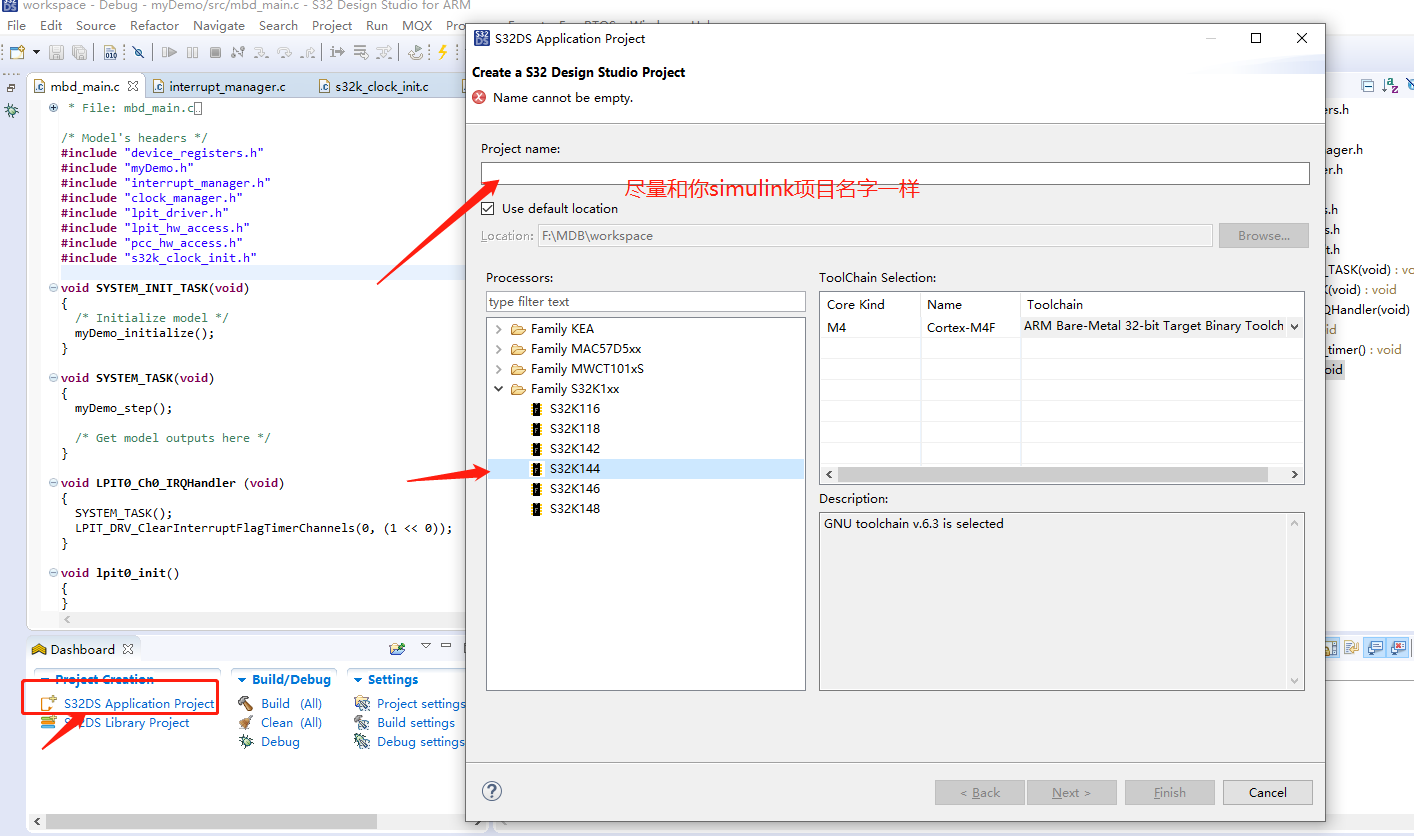The height and width of the screenshot is (836, 1414).
Task: Click the Help question mark icon in dialog
Action: point(491,791)
